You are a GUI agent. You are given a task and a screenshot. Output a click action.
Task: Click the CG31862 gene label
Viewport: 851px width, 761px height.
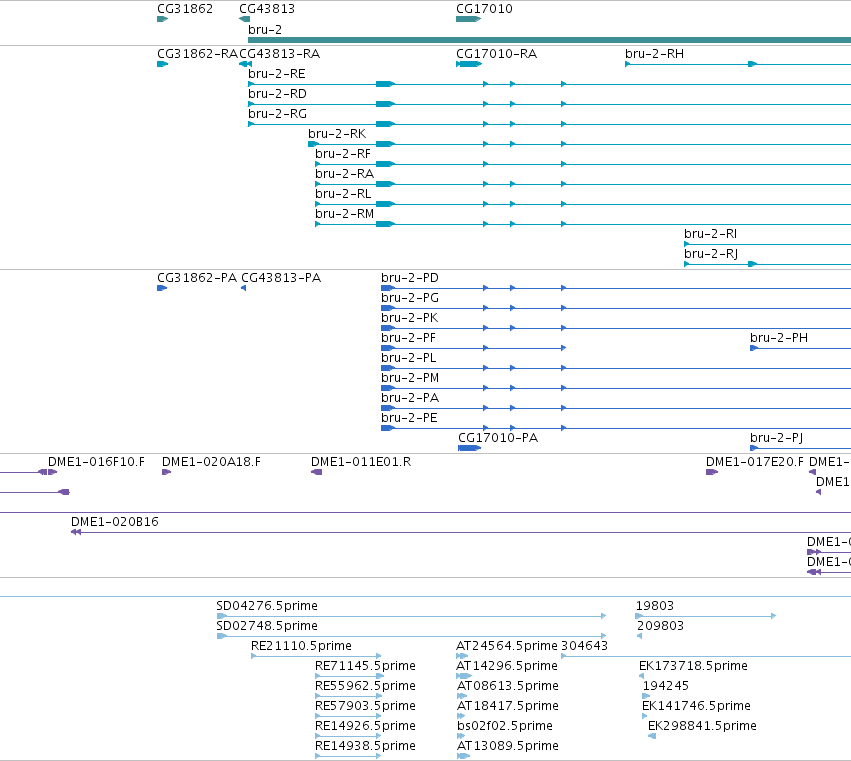[x=185, y=9]
